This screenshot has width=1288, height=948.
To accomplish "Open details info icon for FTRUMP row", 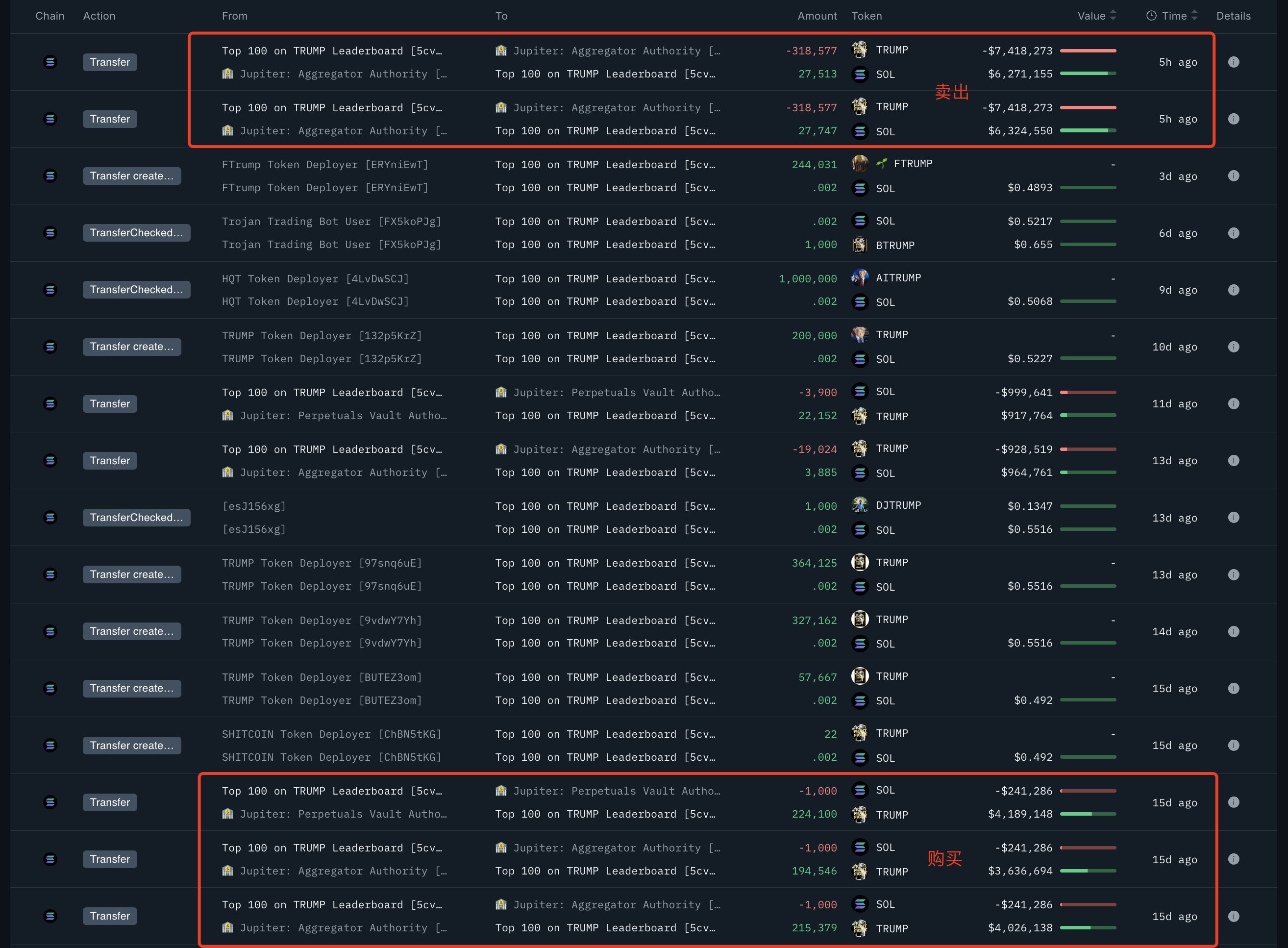I will point(1234,175).
